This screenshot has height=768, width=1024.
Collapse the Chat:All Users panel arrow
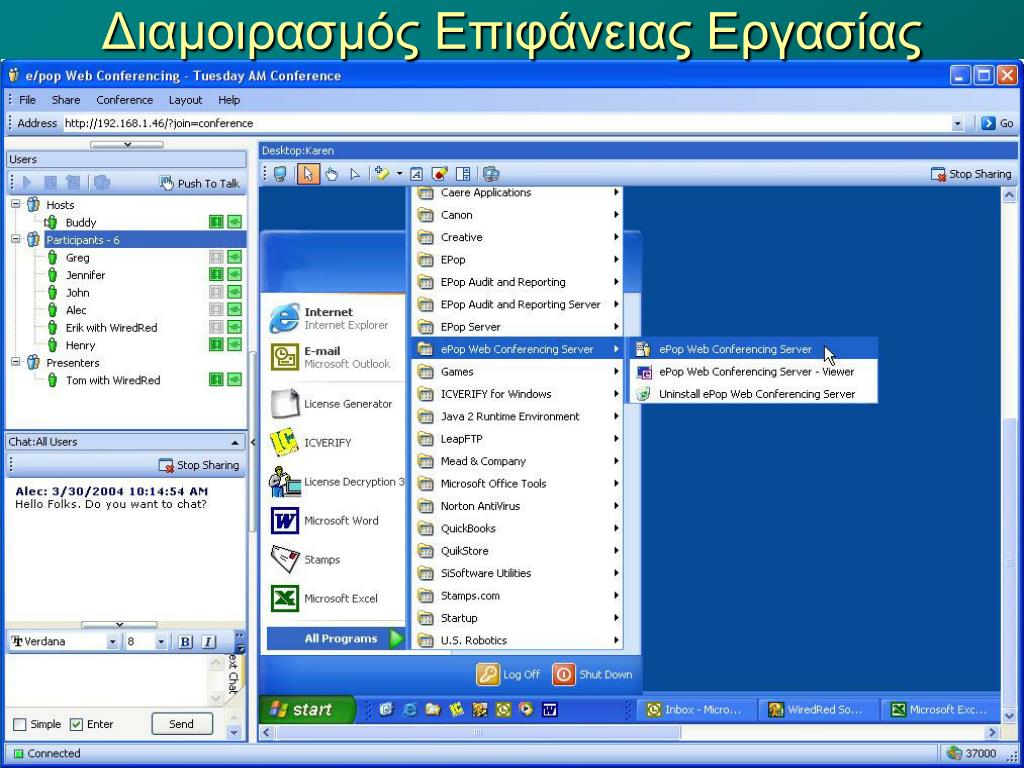click(x=234, y=442)
